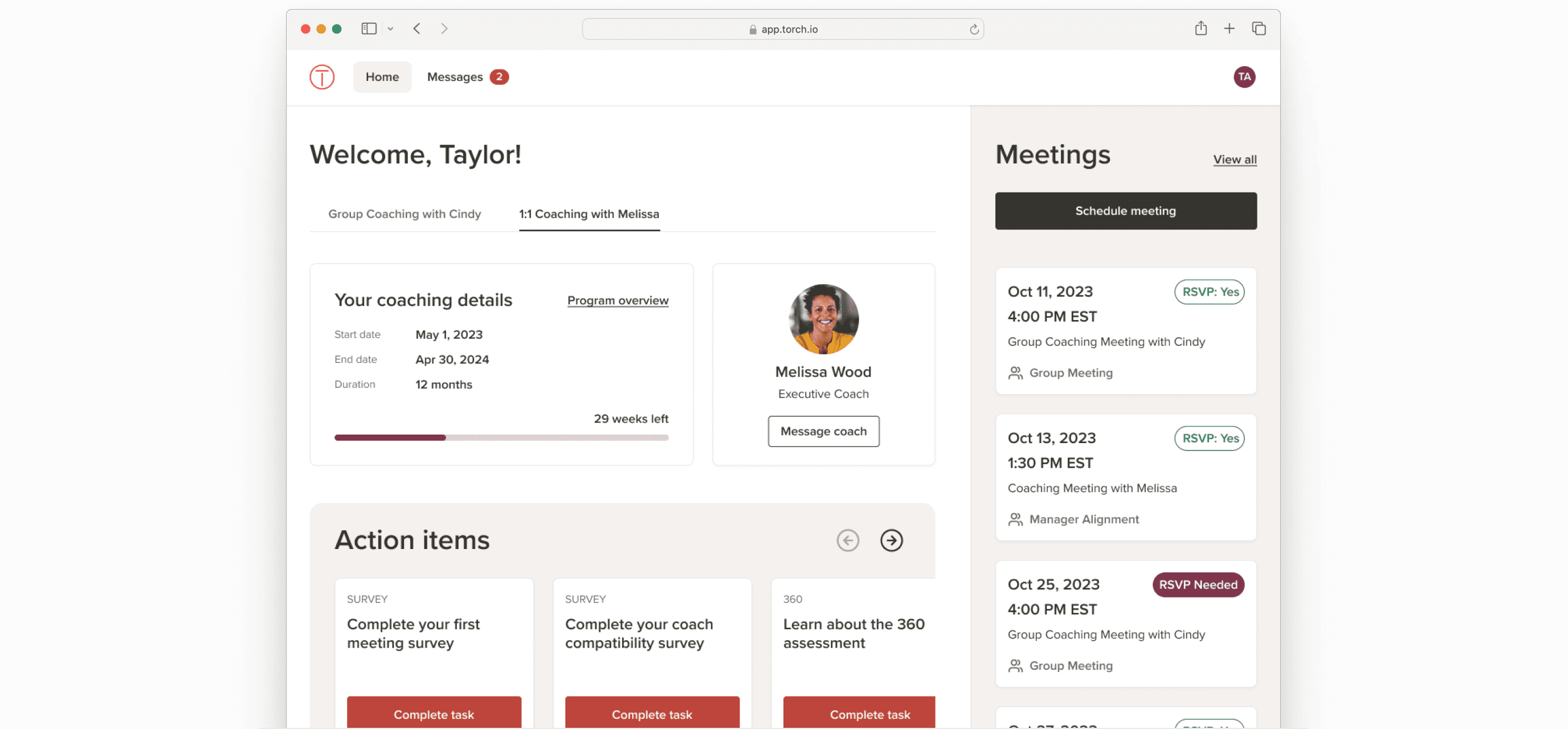Image resolution: width=1568 pixels, height=729 pixels.
Task: Click Message coach under Melissa Wood
Action: pyautogui.click(x=823, y=431)
